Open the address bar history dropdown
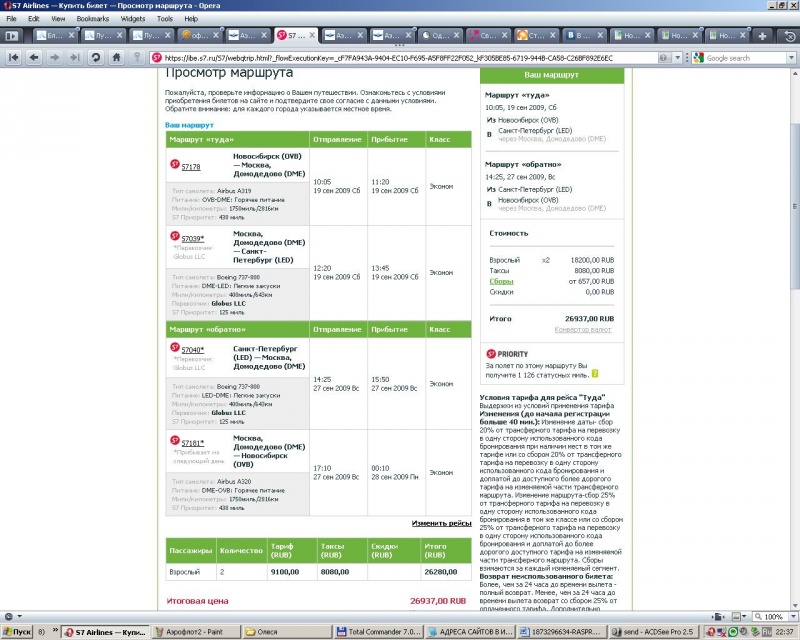The height and width of the screenshot is (640, 800). [x=678, y=58]
